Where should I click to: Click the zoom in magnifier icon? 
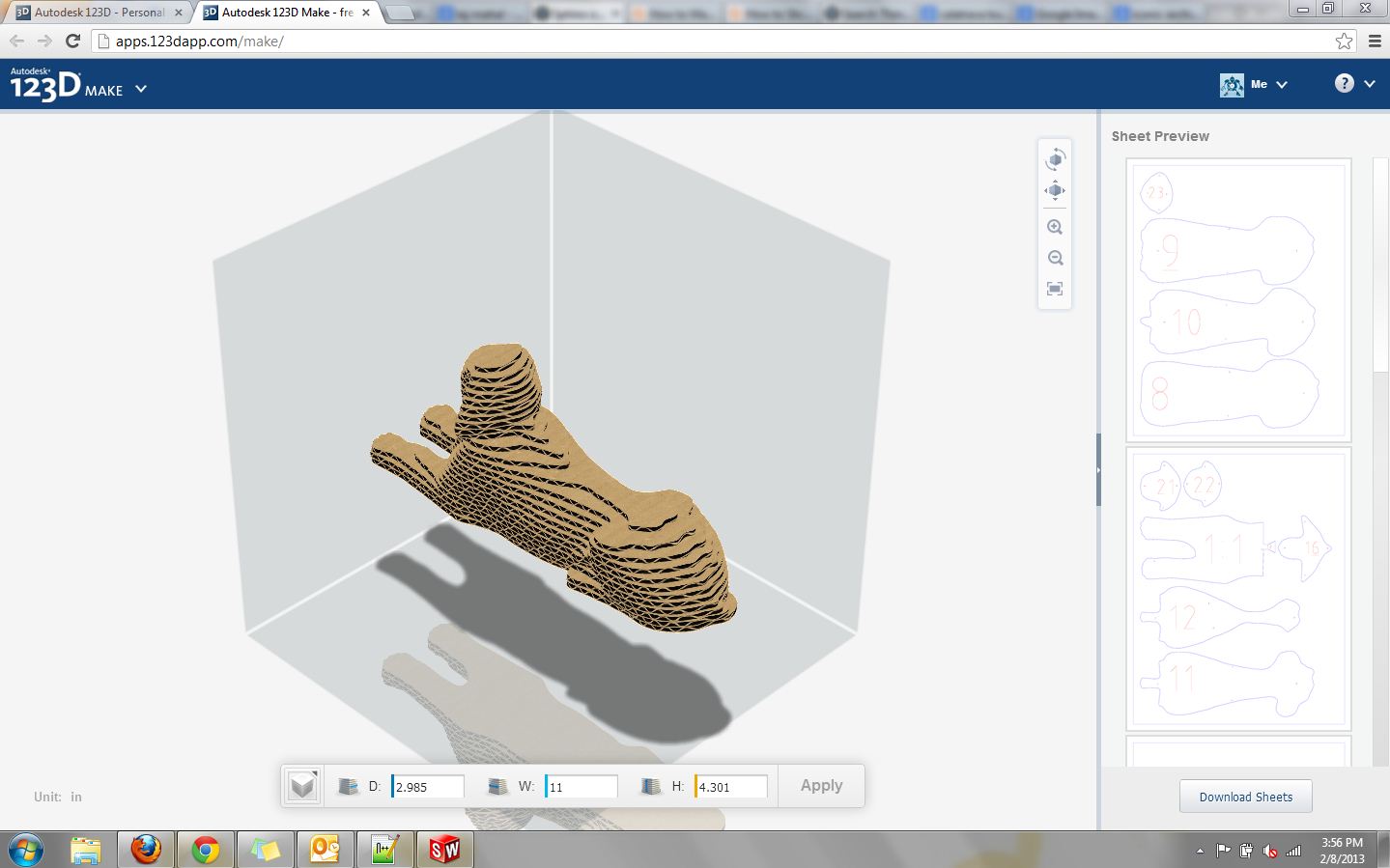click(1055, 228)
